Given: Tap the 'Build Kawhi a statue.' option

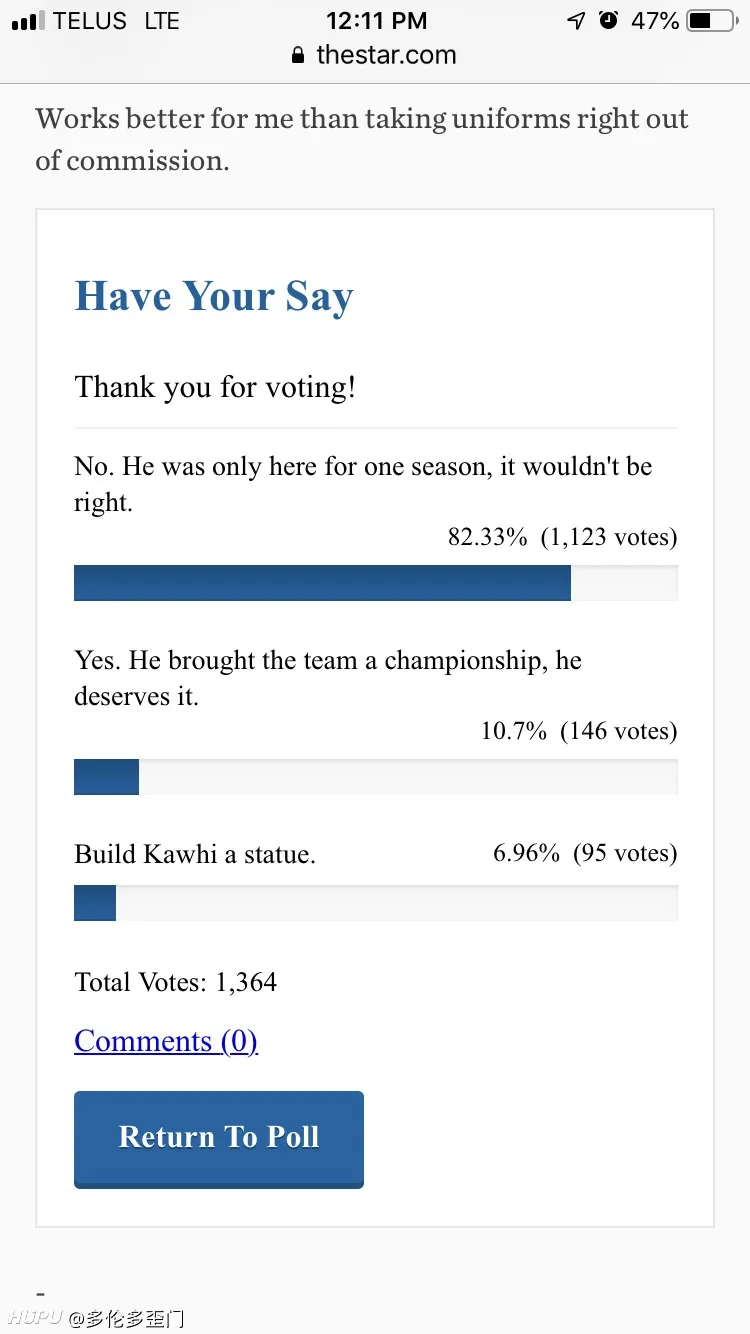Looking at the screenshot, I should 195,855.
